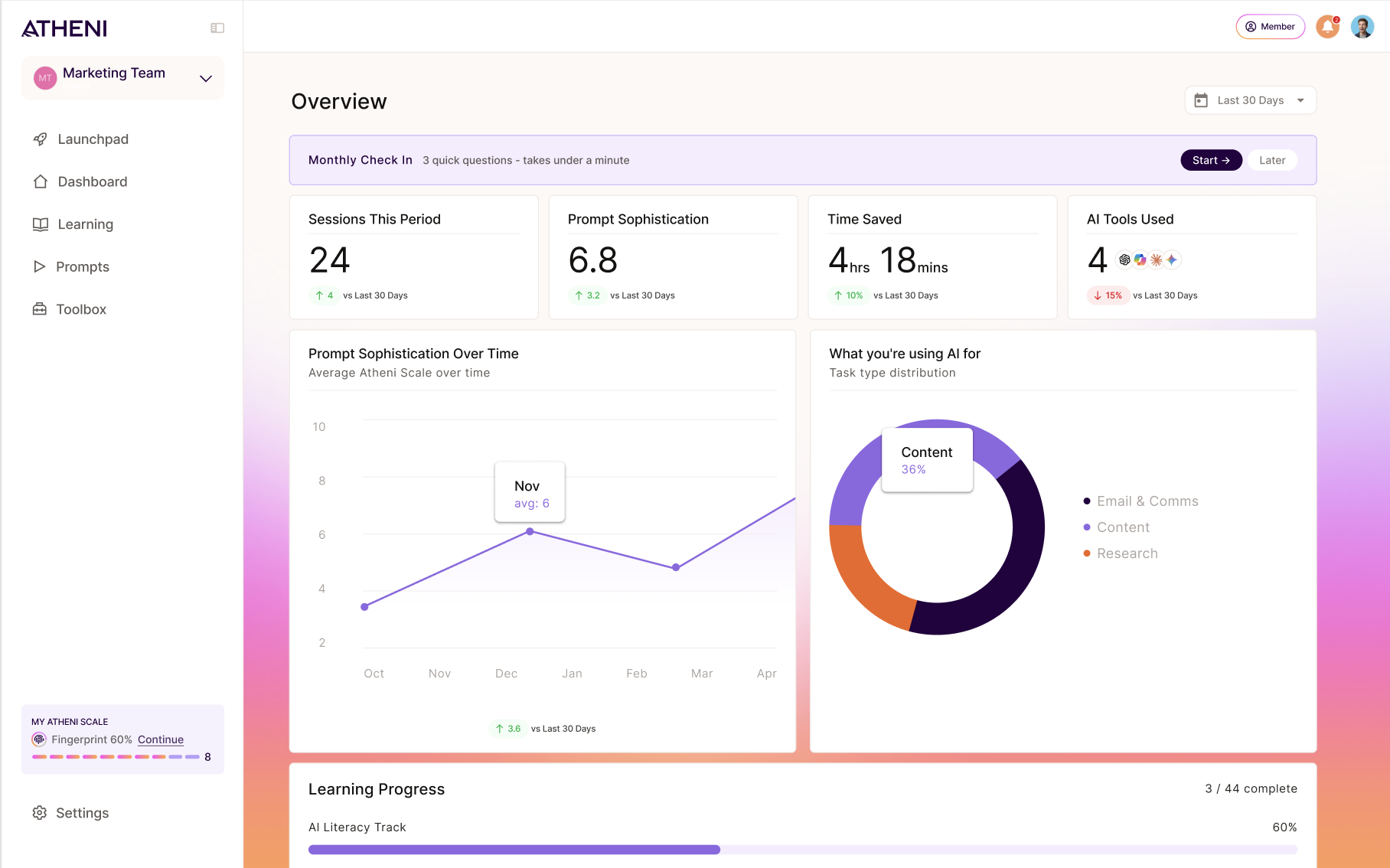Click the 'Overview' heading
The width and height of the screenshot is (1390, 868).
coord(339,101)
